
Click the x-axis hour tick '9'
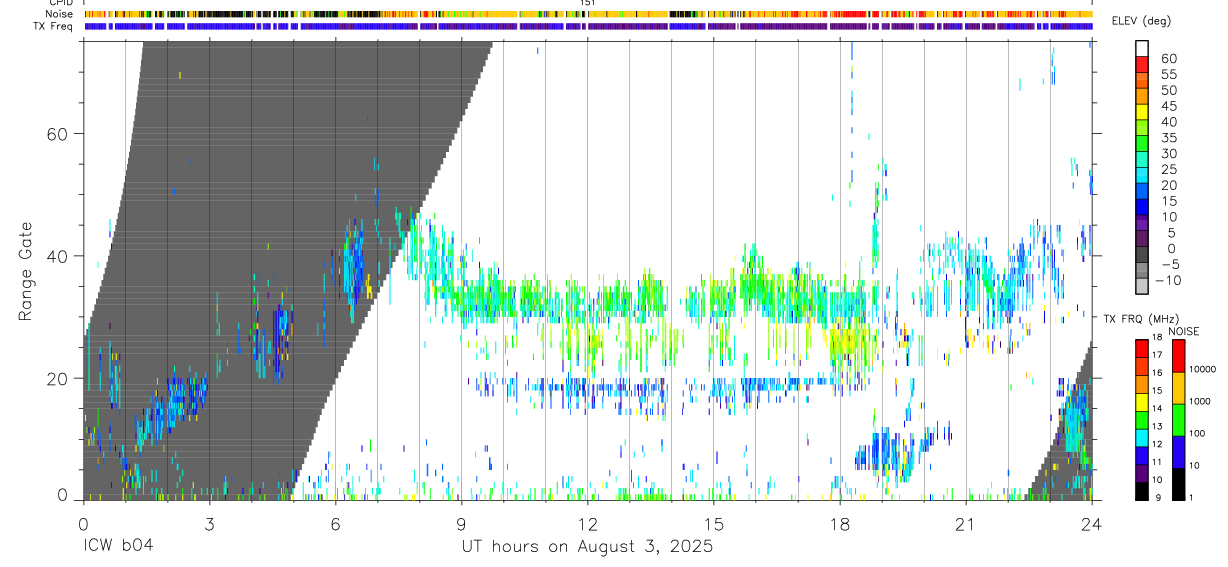pos(461,524)
